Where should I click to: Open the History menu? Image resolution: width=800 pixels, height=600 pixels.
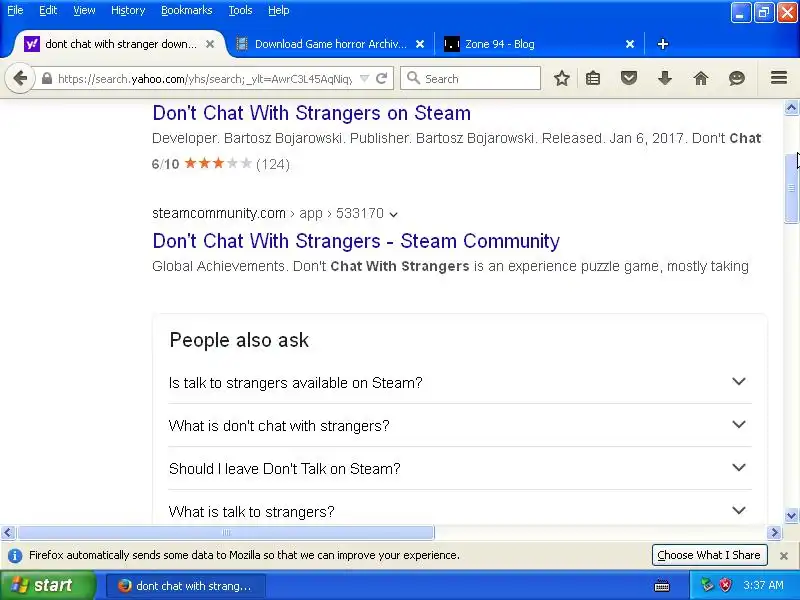point(128,10)
